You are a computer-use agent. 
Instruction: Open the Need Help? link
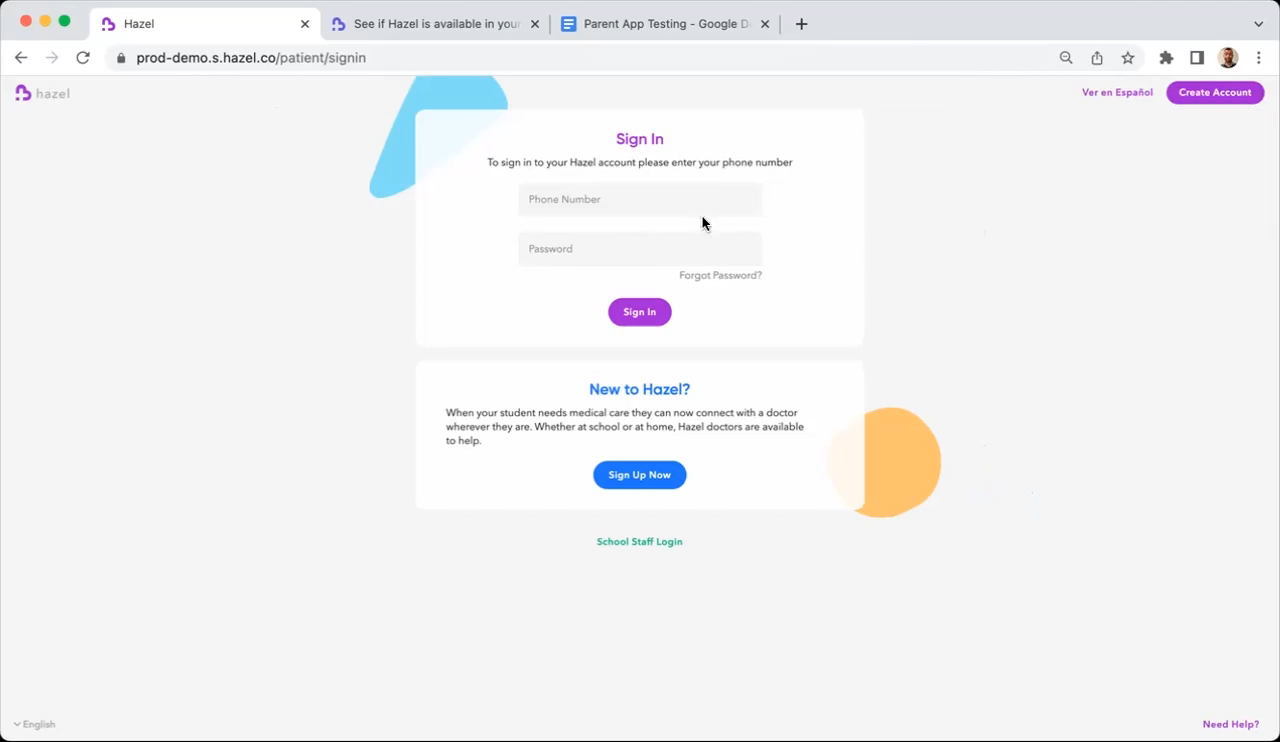point(1231,724)
